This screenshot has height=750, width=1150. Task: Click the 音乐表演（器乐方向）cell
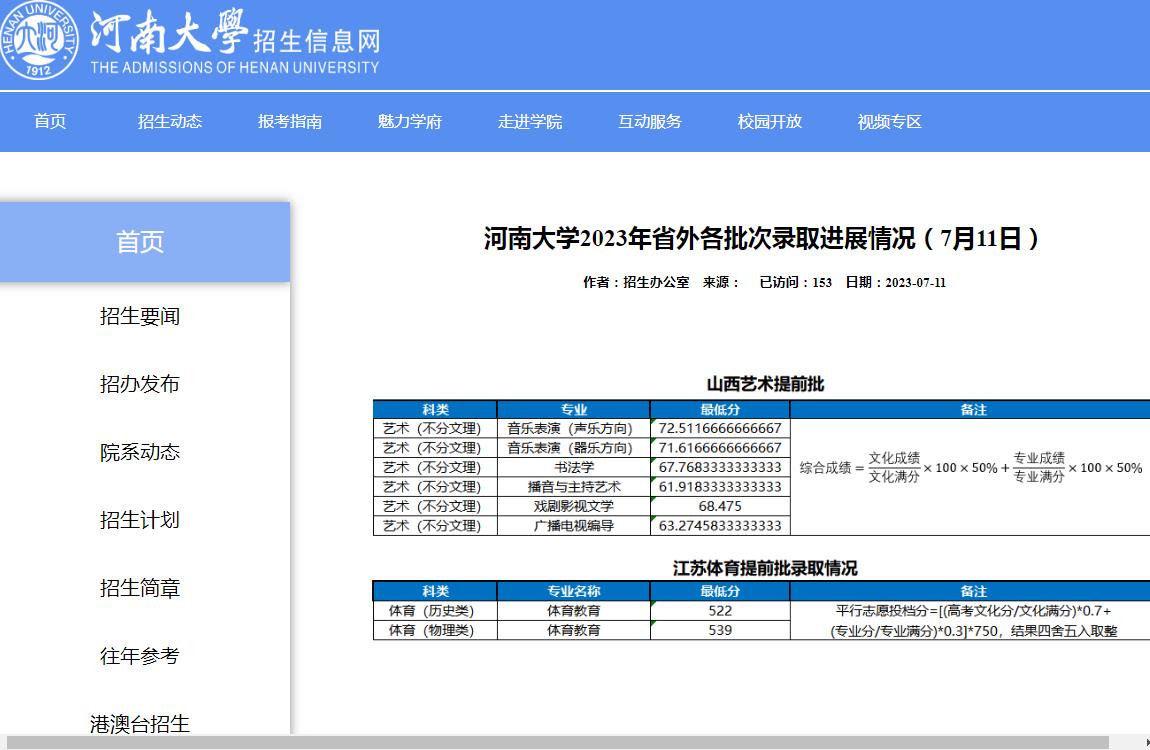coord(574,448)
